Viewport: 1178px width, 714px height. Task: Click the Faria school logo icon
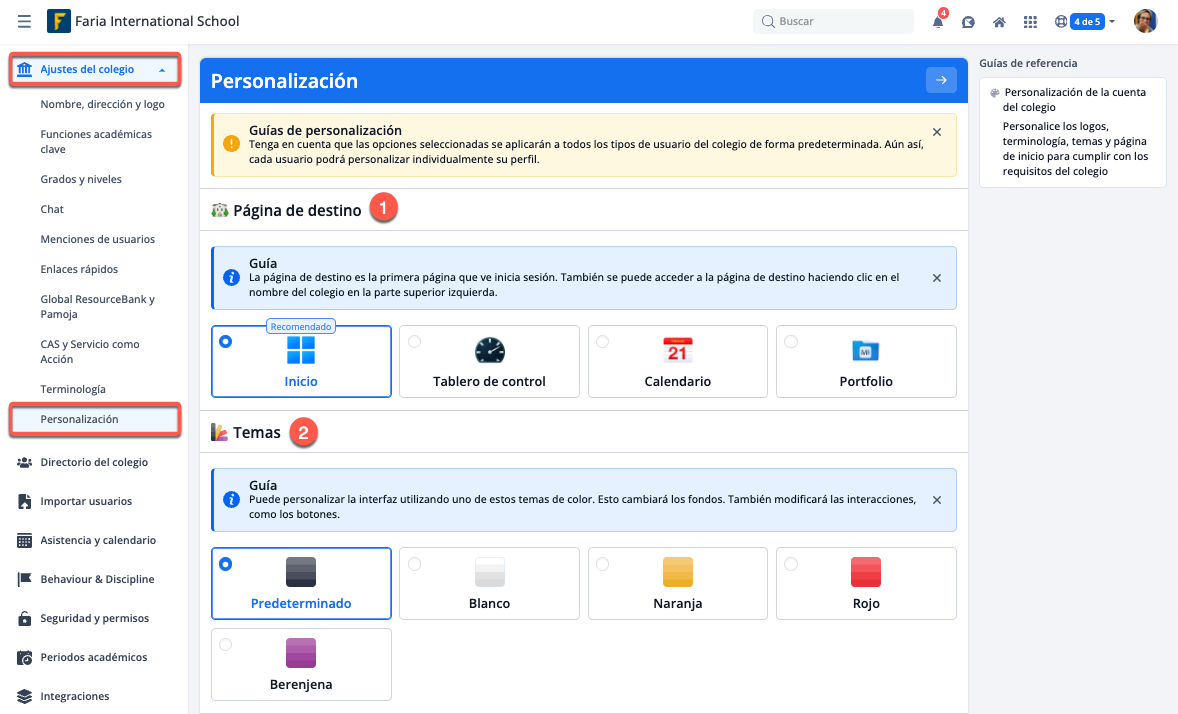point(59,21)
